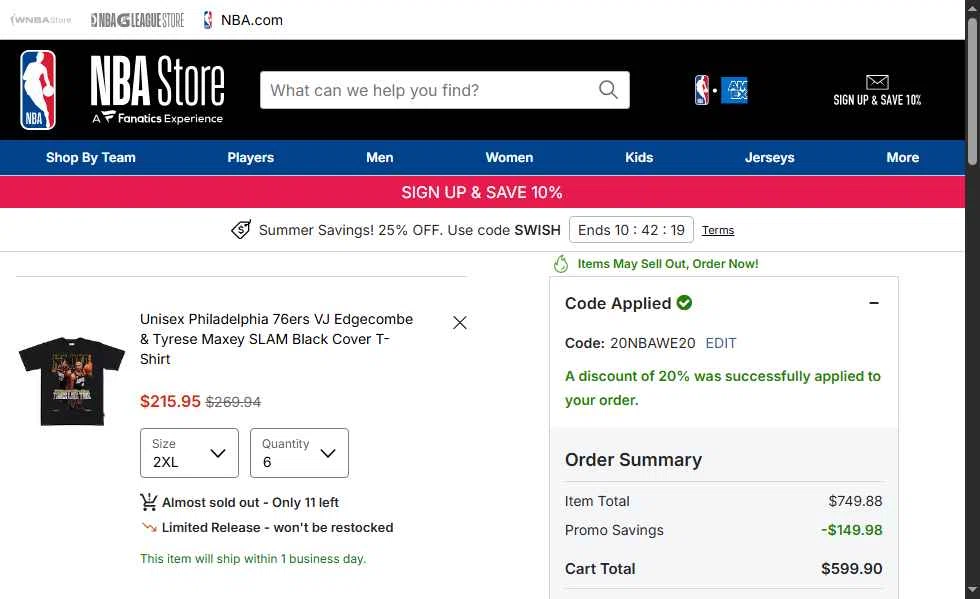Open the Size 2XL dropdown
Screen dimensions: 980x599
coord(189,453)
